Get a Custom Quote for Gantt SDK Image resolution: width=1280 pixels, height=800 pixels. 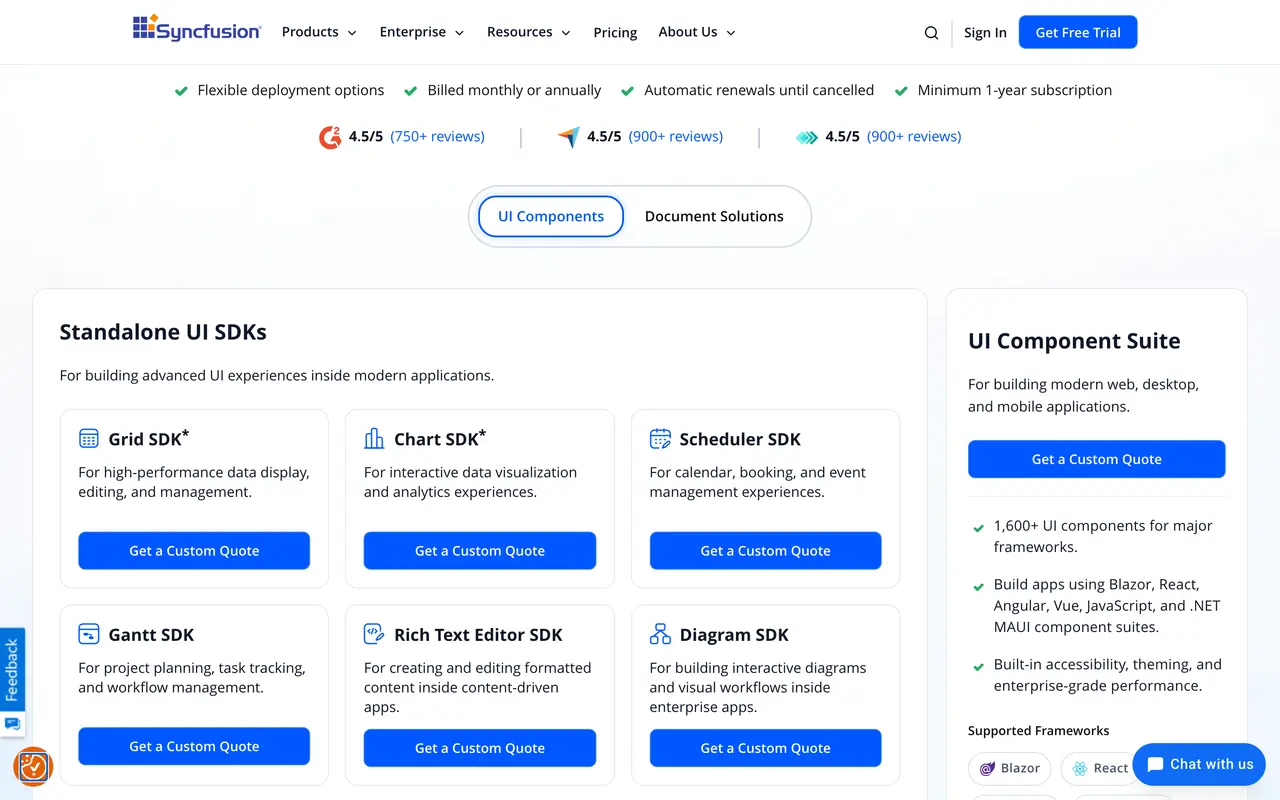194,747
